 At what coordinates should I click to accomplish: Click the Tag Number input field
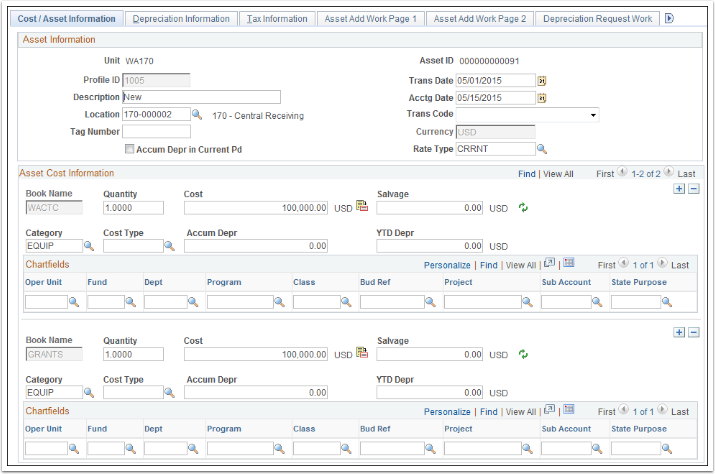click(x=156, y=132)
